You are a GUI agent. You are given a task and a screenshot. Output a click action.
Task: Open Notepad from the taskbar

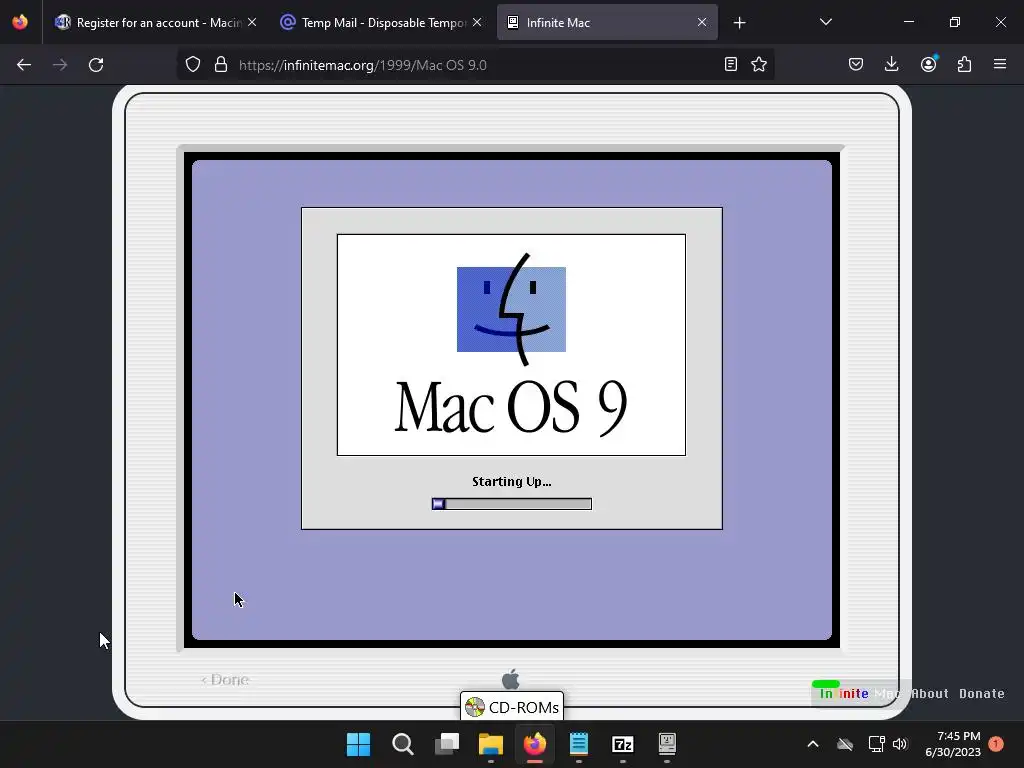pos(579,744)
